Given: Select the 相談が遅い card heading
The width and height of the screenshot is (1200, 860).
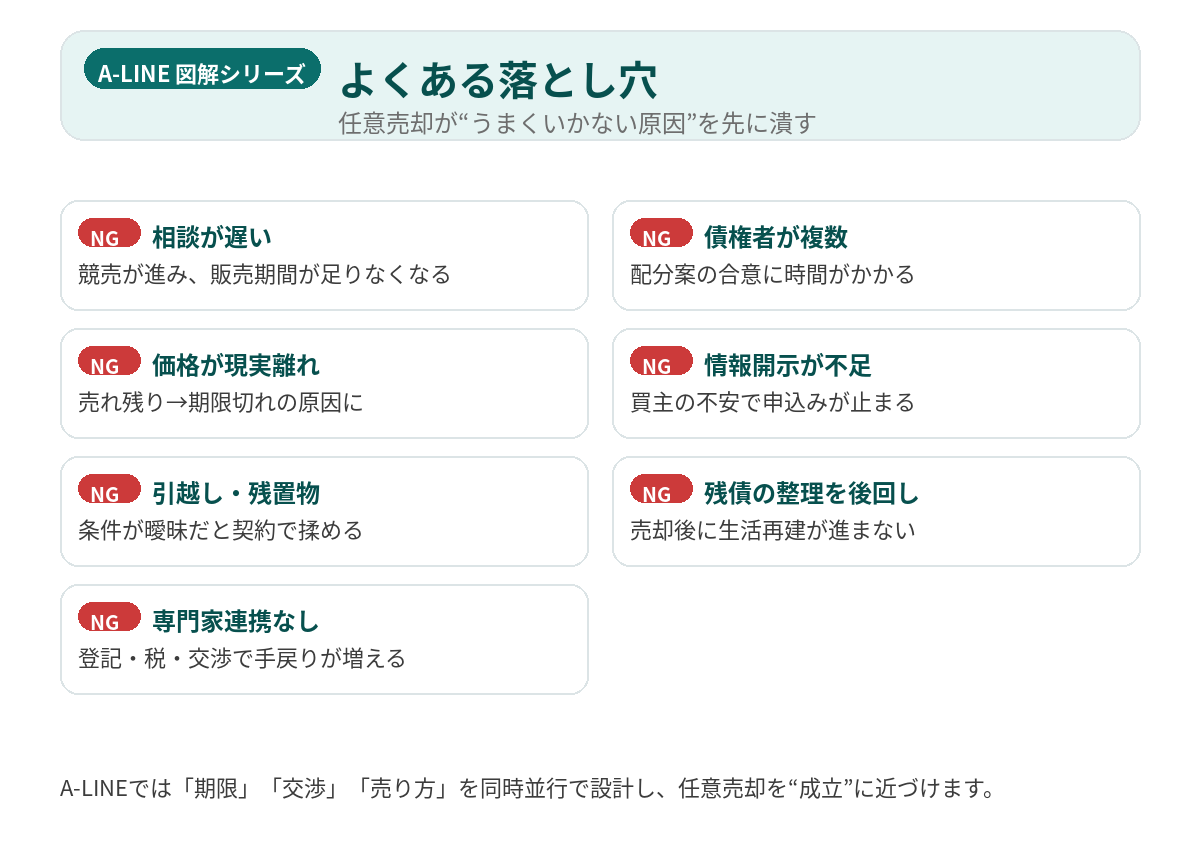Looking at the screenshot, I should (212, 237).
